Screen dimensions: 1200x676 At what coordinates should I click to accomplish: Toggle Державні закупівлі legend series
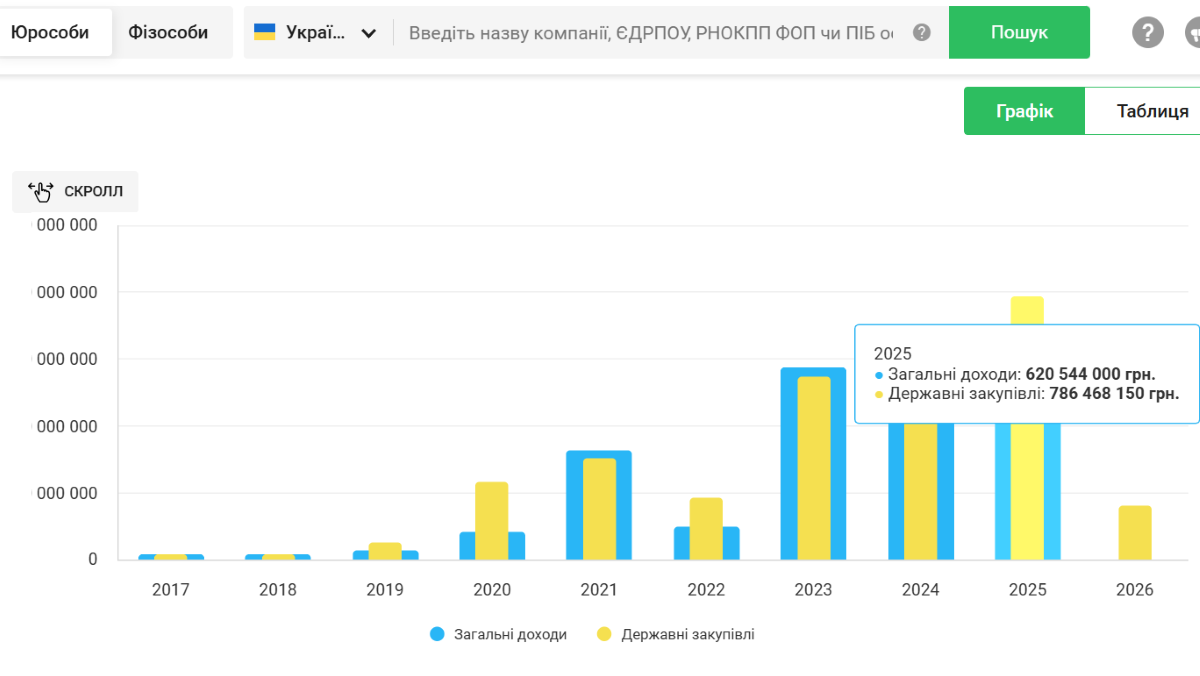[676, 634]
